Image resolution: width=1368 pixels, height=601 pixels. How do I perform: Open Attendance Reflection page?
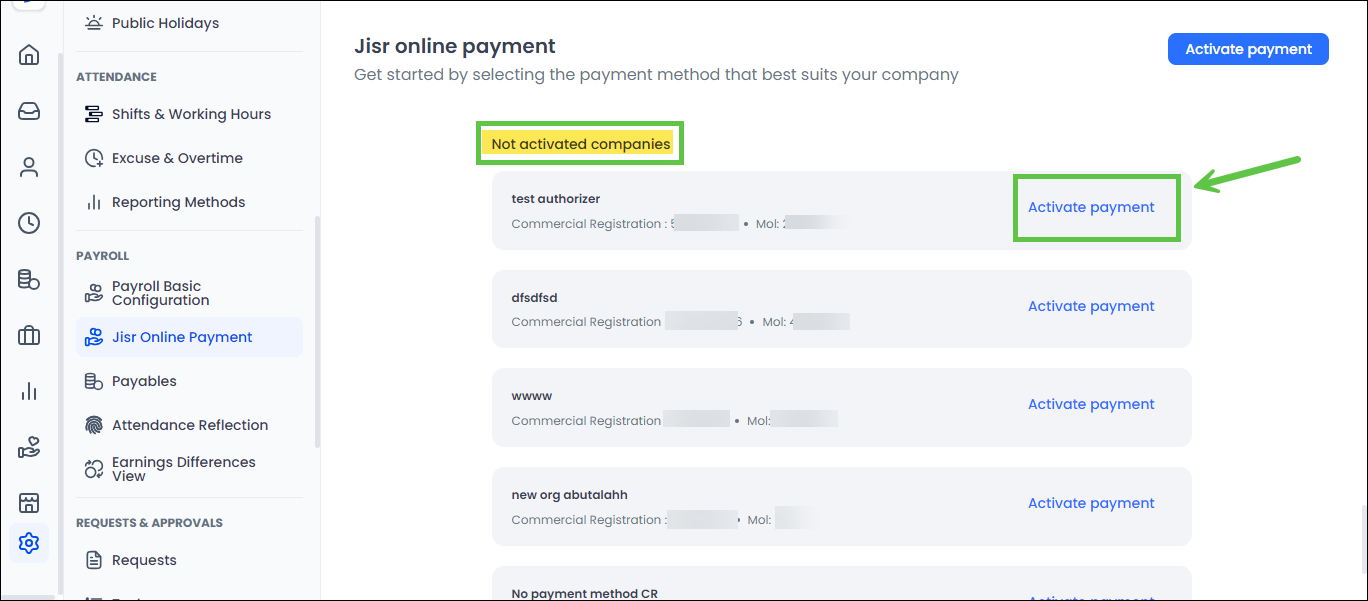(x=189, y=425)
